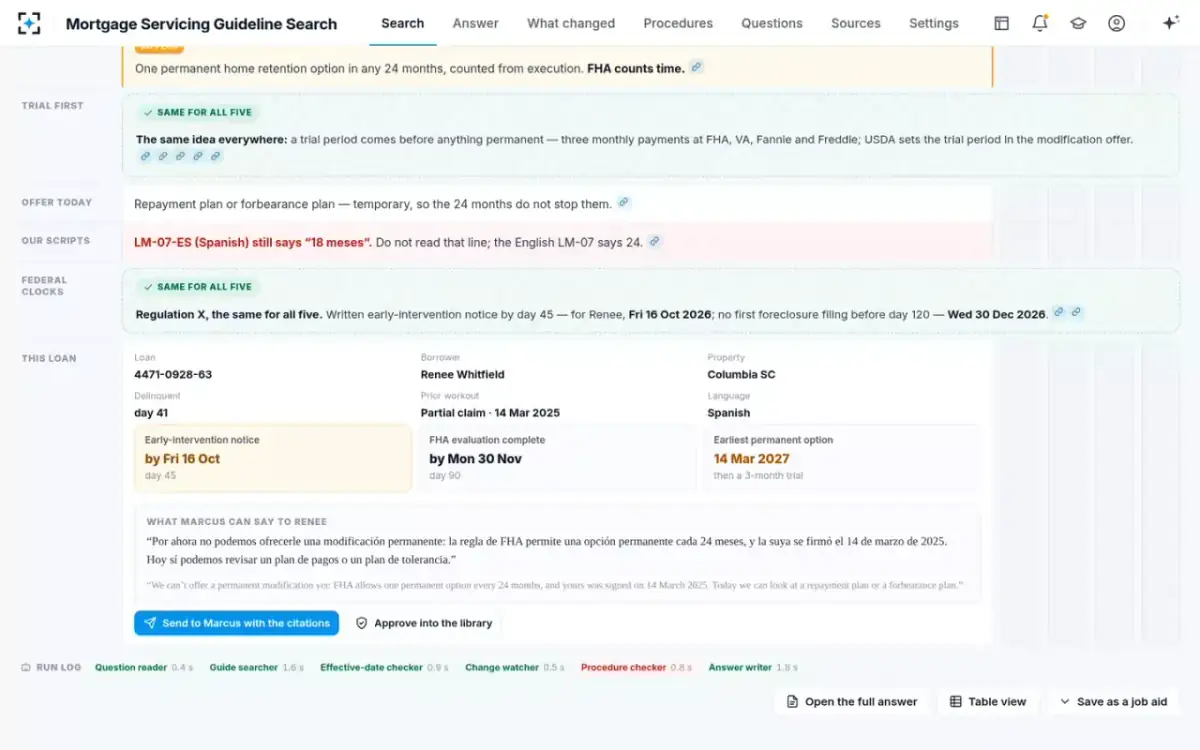1200x750 pixels.
Task: Open notifications bell icon
Action: [1040, 23]
